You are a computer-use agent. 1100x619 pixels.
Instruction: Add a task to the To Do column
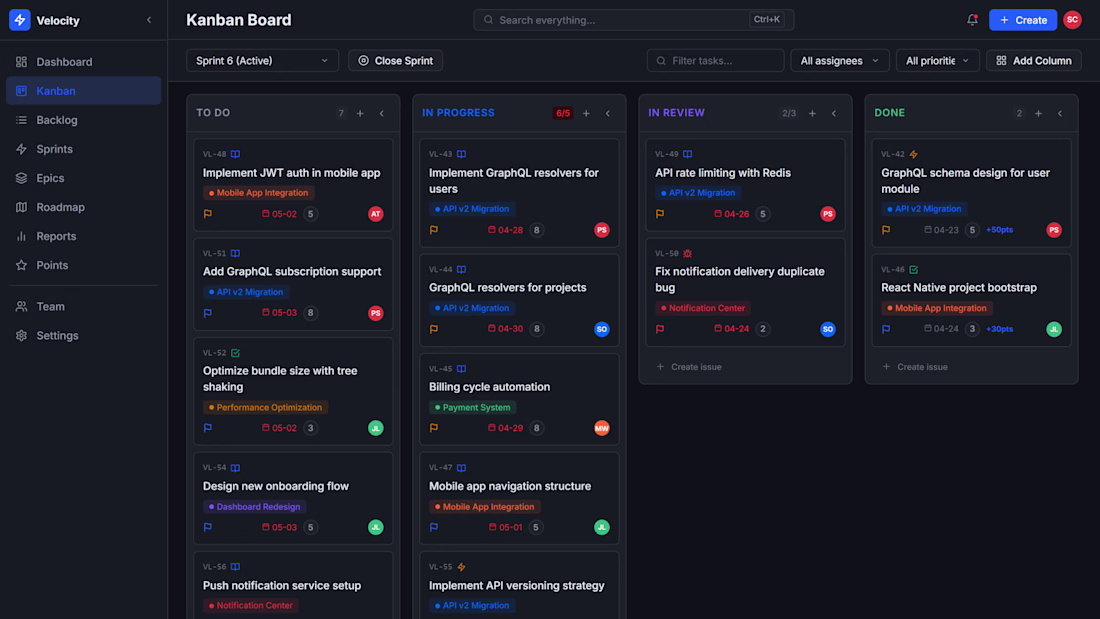pyautogui.click(x=360, y=113)
